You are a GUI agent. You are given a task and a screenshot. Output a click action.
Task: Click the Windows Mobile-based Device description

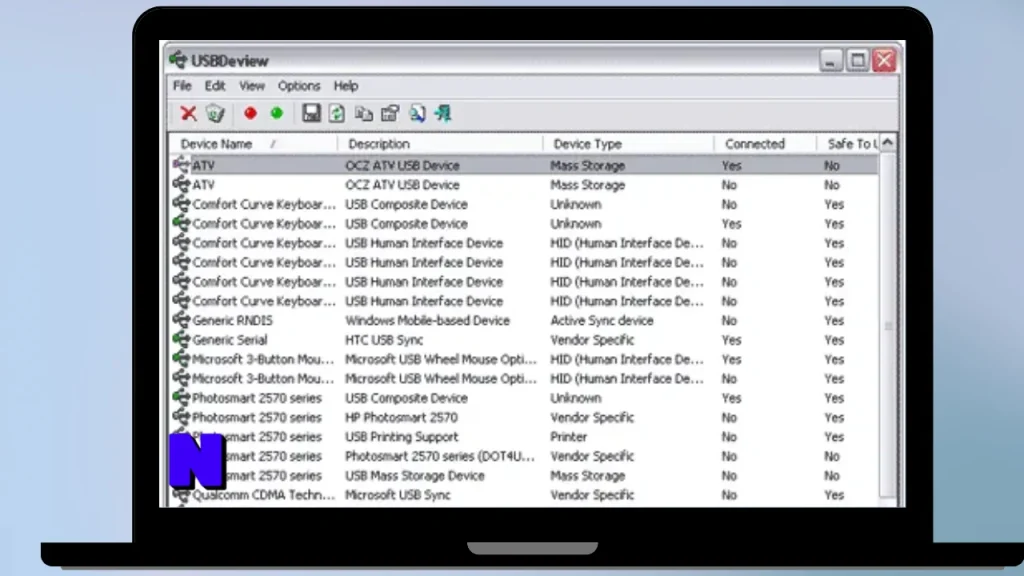pos(427,321)
